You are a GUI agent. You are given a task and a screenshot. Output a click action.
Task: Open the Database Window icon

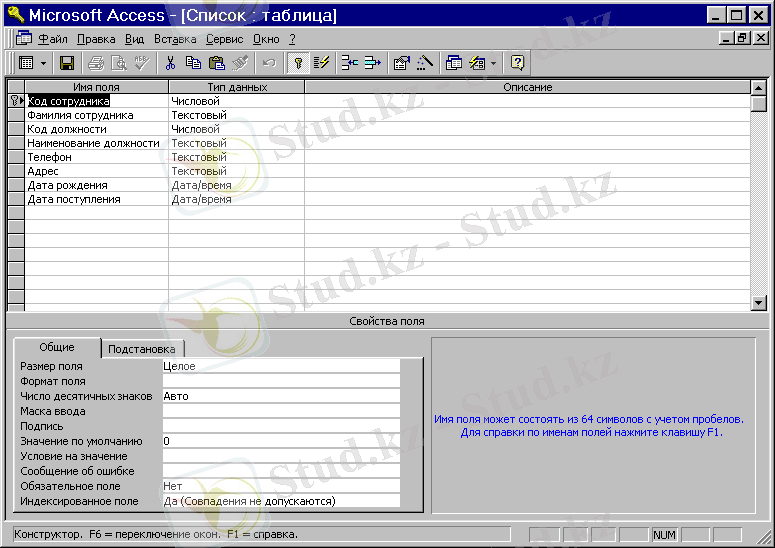pos(453,63)
